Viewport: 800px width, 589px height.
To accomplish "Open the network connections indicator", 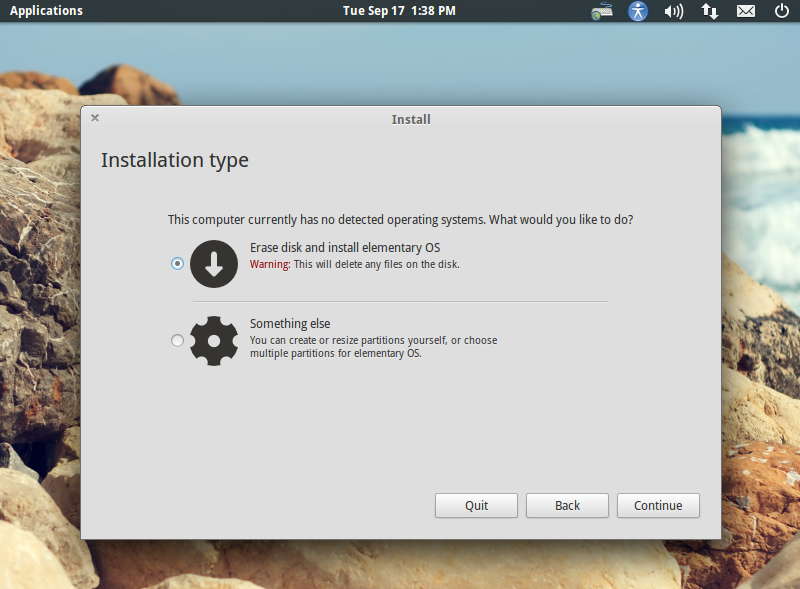I will [x=710, y=11].
